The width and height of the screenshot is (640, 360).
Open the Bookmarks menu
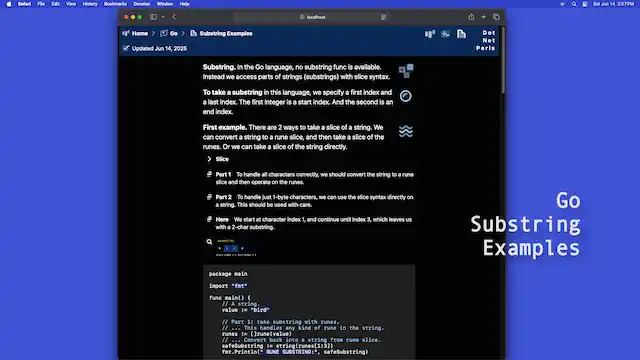[x=115, y=4]
